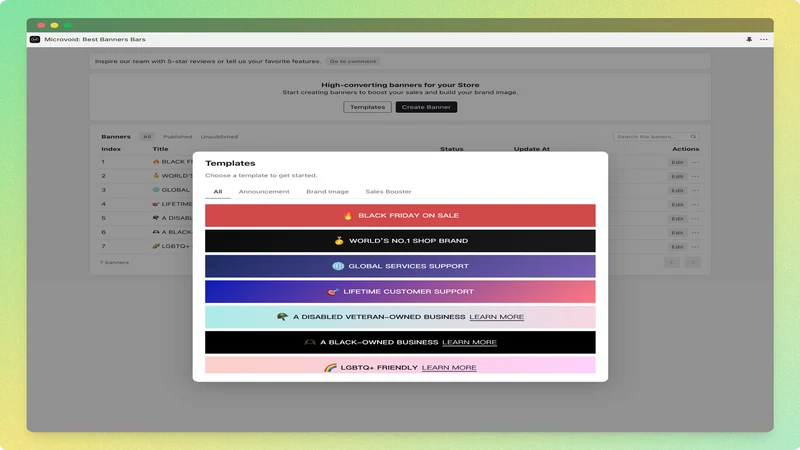
Task: Click the Go to comment button
Action: click(353, 61)
